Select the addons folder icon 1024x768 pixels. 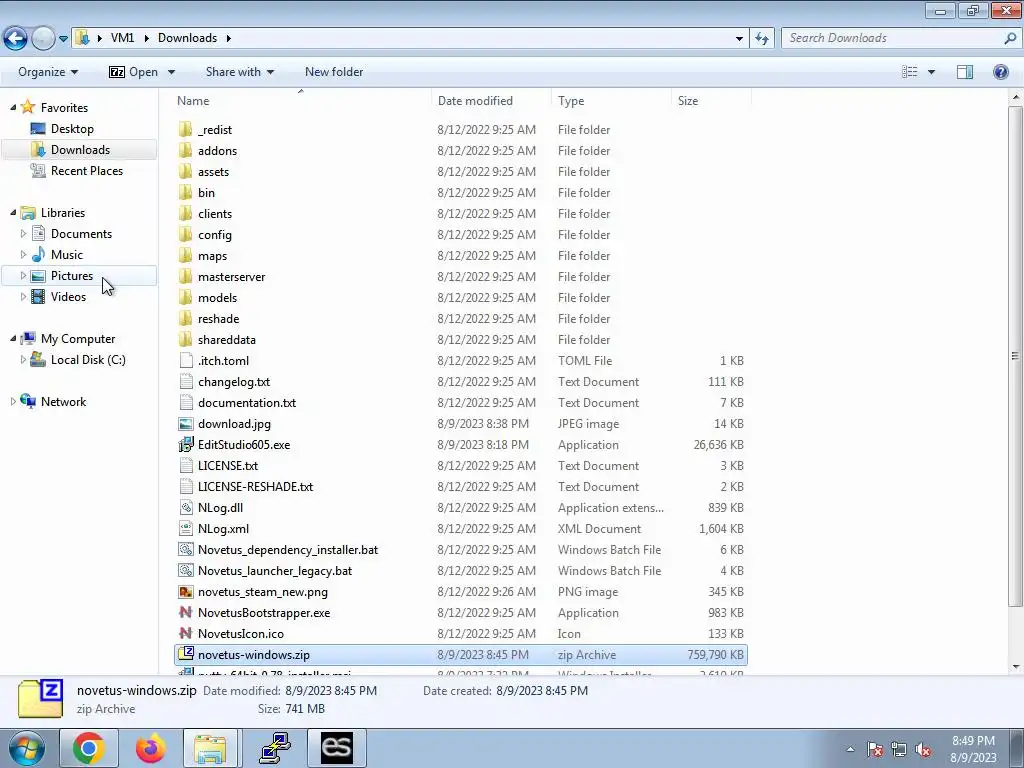pyautogui.click(x=185, y=150)
